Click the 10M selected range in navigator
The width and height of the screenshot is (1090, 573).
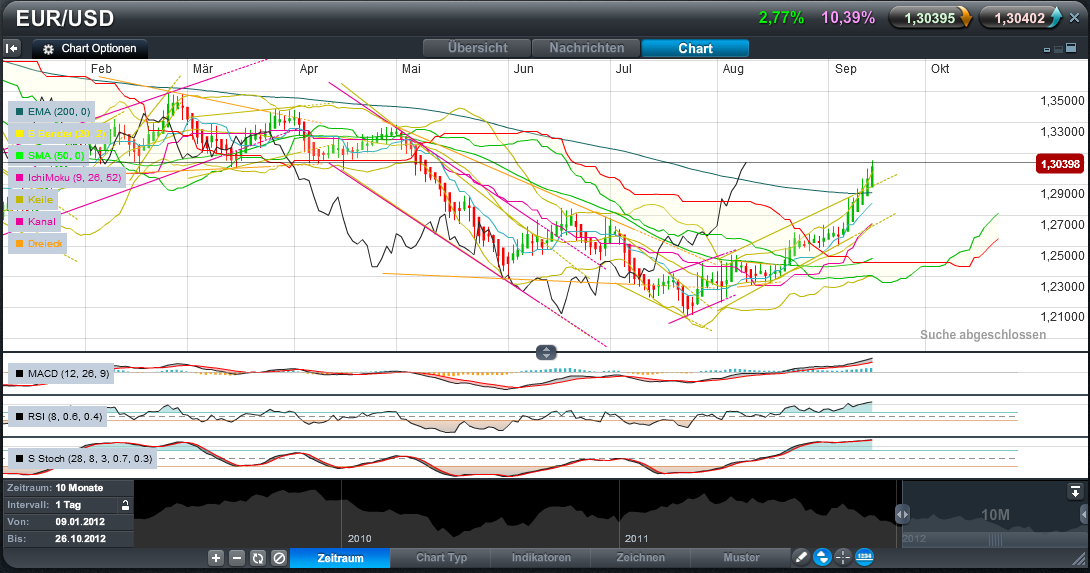click(995, 515)
